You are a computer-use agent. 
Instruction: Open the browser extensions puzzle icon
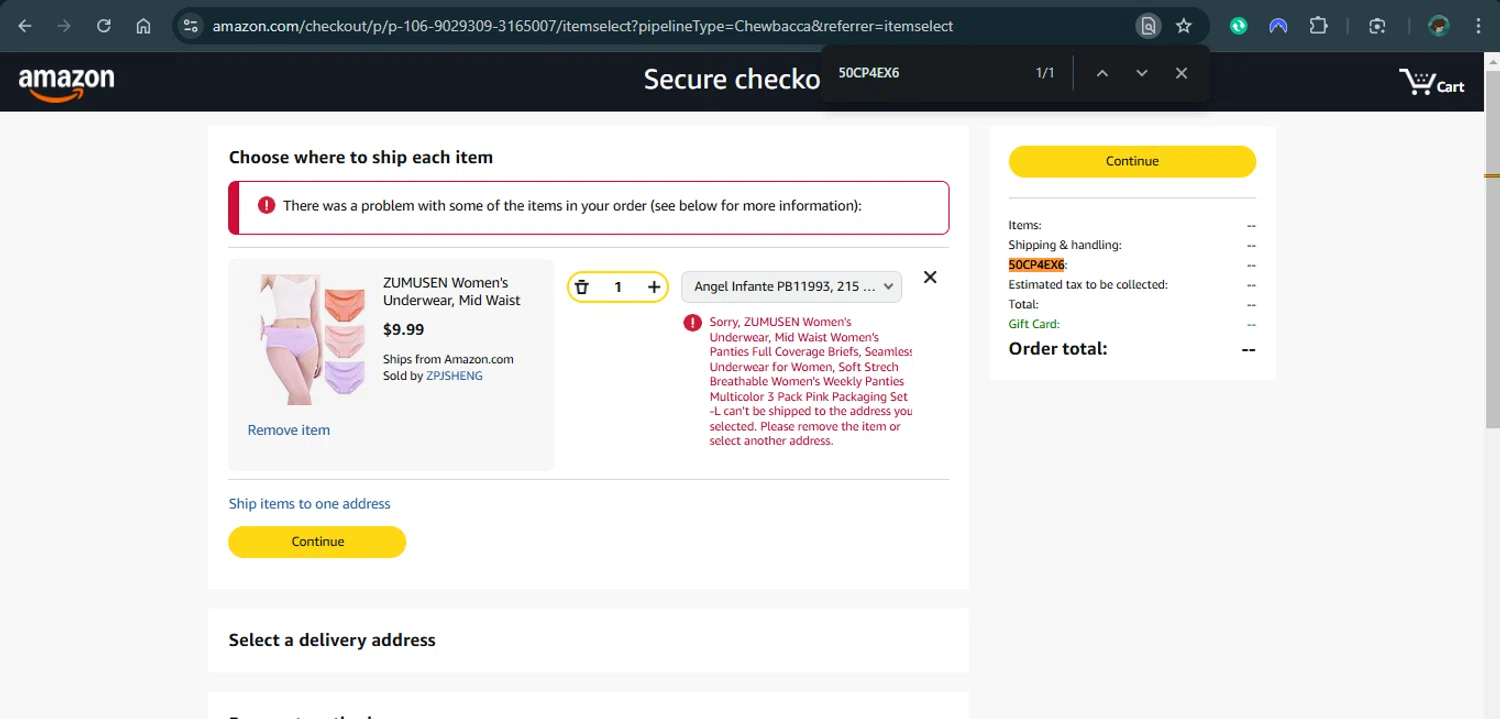click(x=1318, y=26)
